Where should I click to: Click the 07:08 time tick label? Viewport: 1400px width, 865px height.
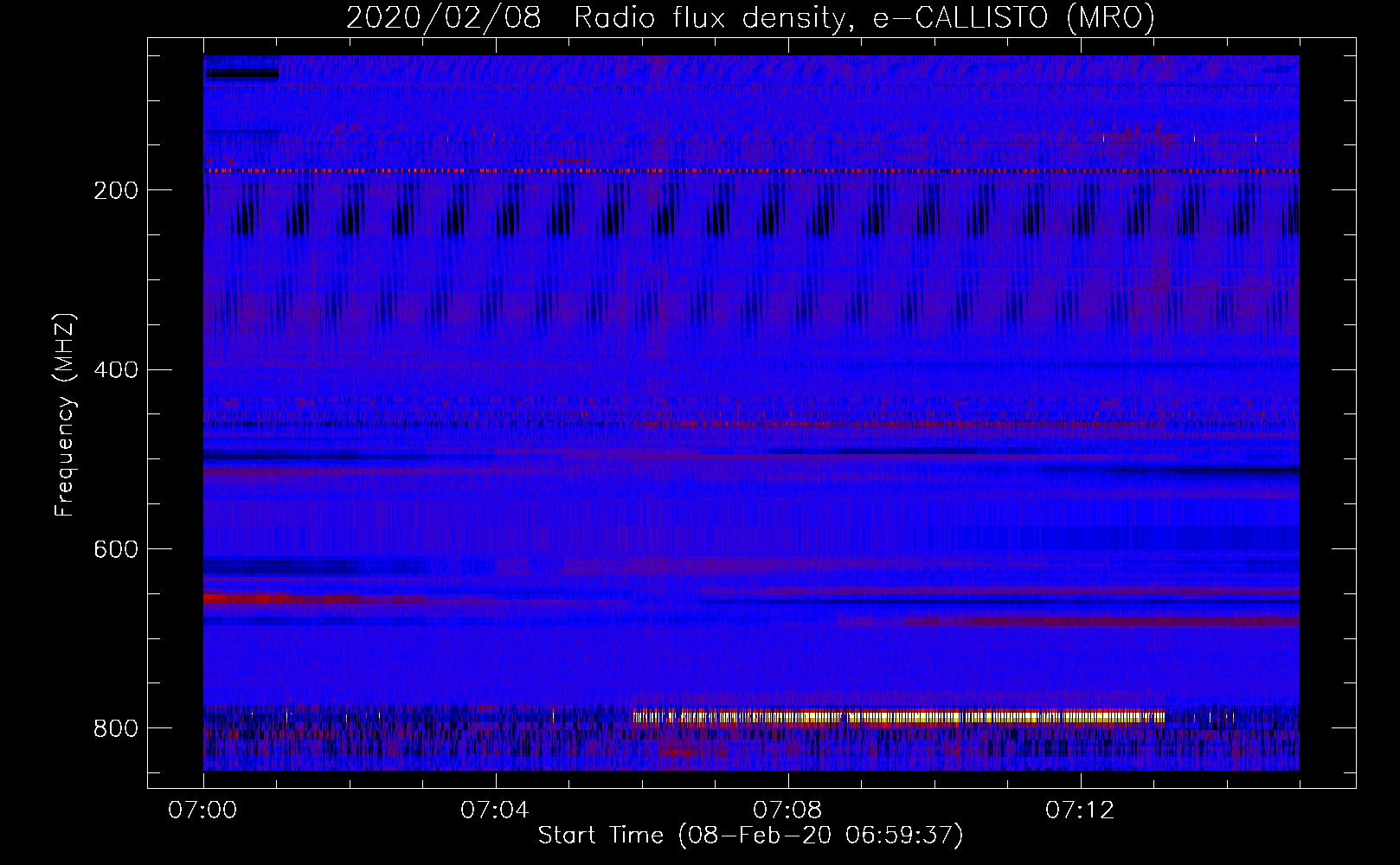pos(787,811)
